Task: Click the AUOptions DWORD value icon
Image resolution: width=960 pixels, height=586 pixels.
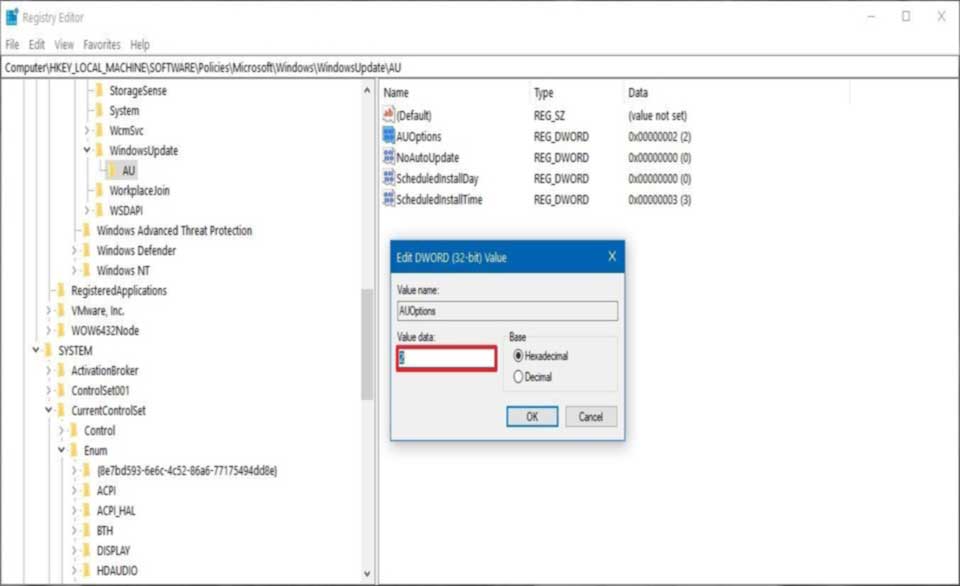Action: [x=389, y=136]
